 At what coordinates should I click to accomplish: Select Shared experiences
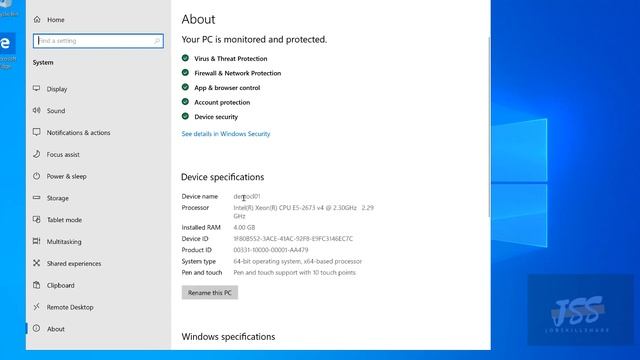[x=74, y=263]
